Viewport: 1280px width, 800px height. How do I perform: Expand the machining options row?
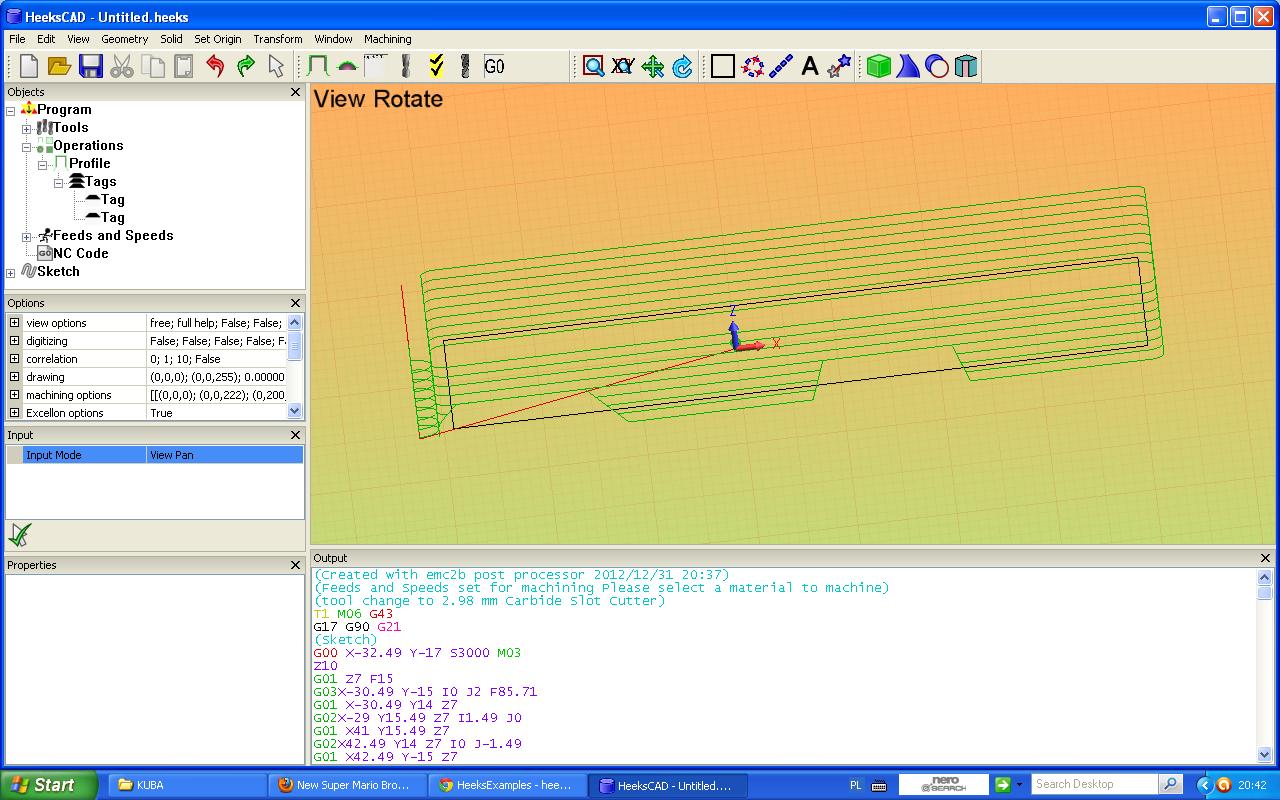pyautogui.click(x=14, y=395)
